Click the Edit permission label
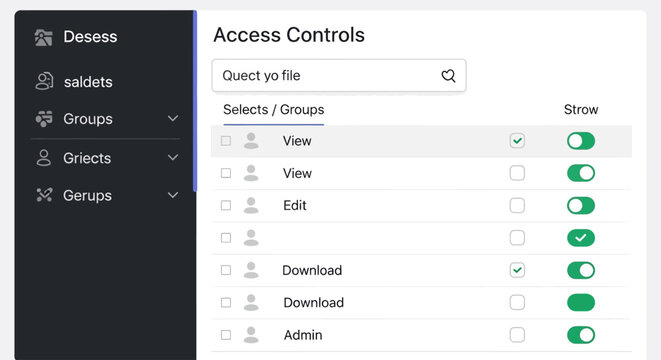Viewport: 661px width, 360px height. tap(295, 205)
